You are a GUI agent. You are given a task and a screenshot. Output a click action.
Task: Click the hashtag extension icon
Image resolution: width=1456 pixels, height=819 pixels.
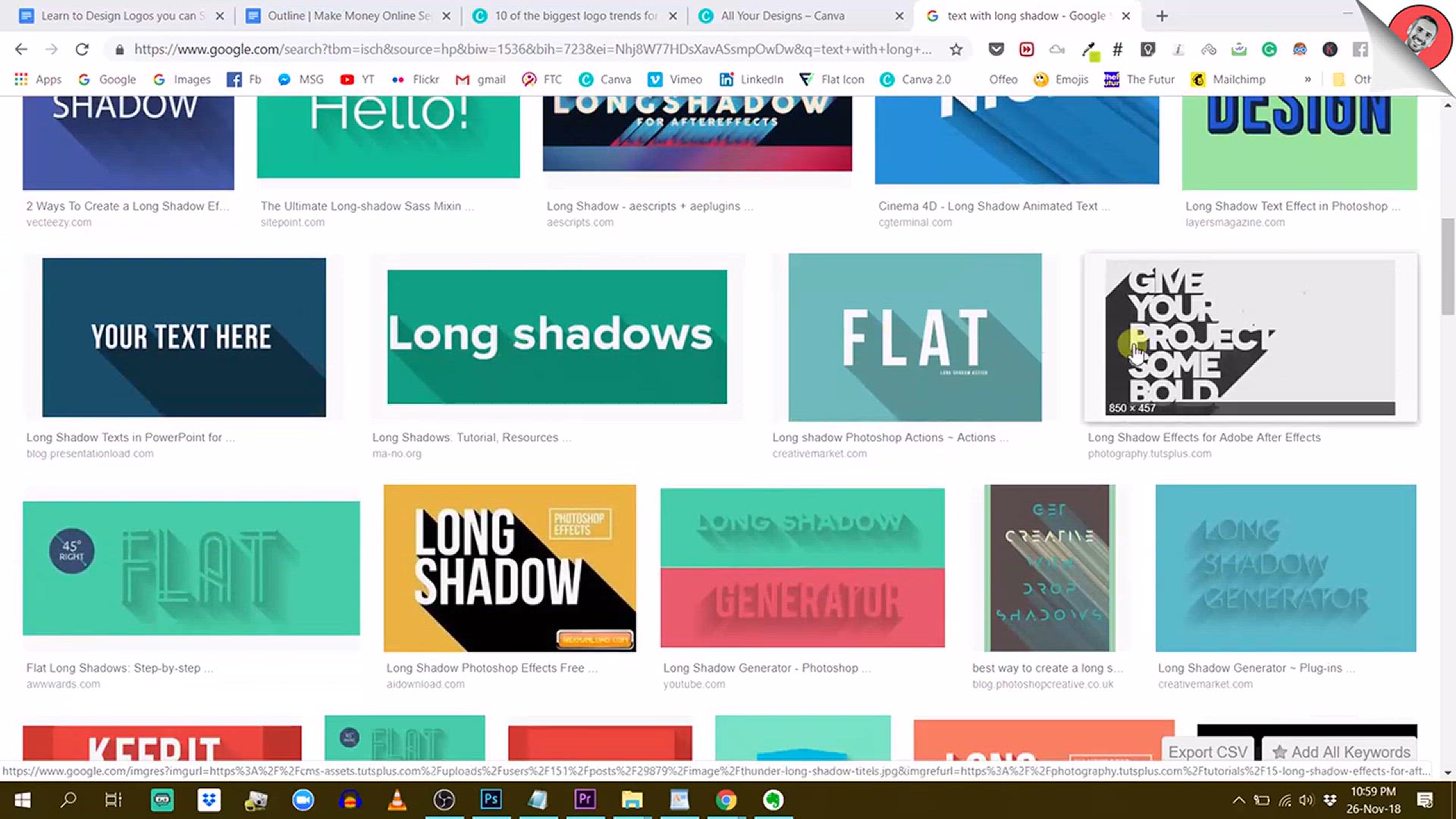click(1117, 49)
